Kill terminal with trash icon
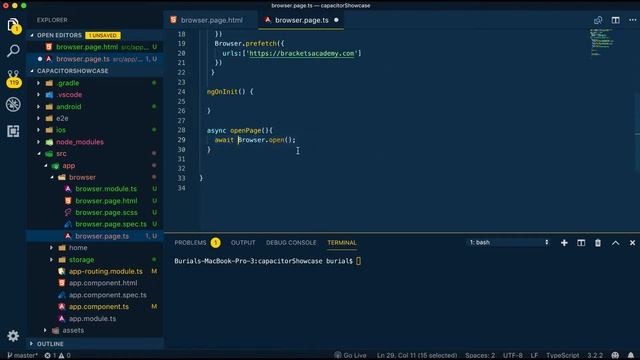This screenshot has width=640, height=360. tap(598, 243)
